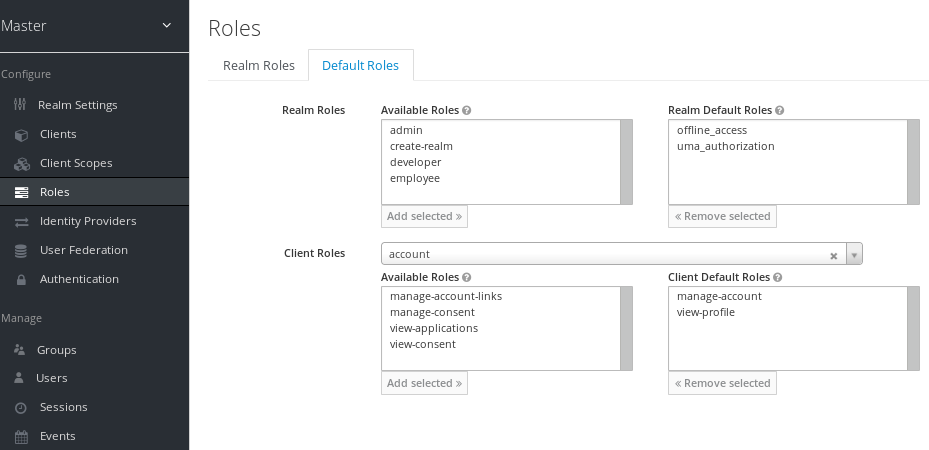Show help for Client Default Roles
The width and height of the screenshot is (929, 450).
[778, 277]
